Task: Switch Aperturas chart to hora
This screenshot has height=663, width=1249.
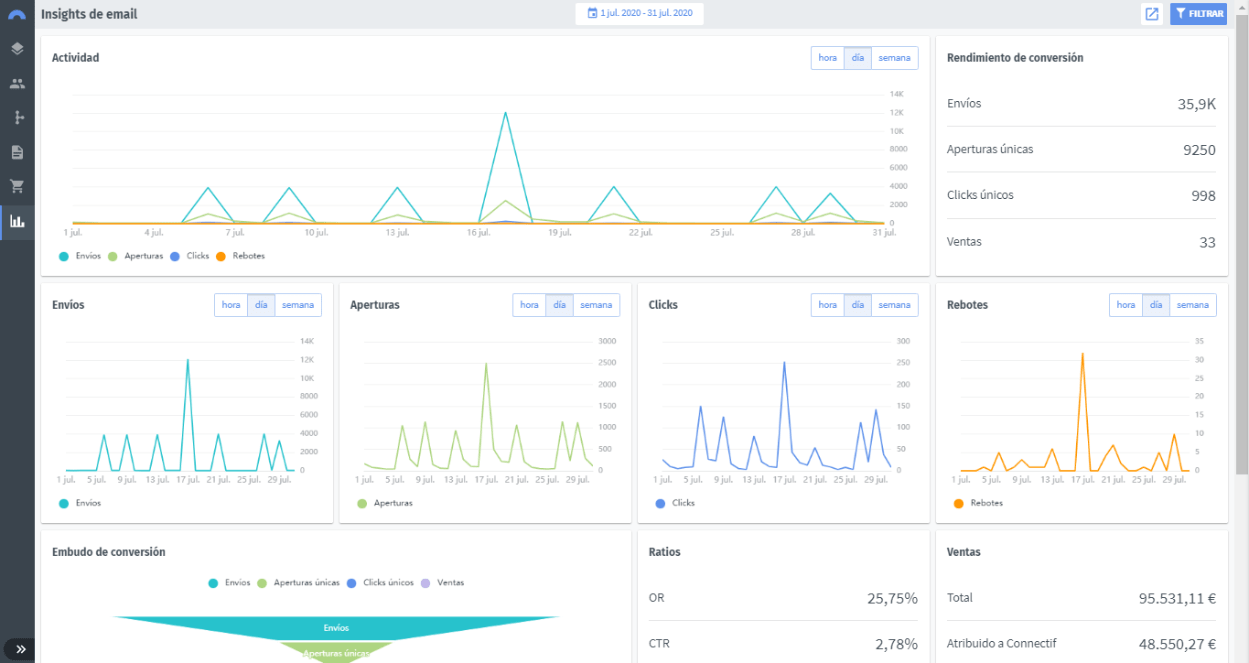Action: pos(529,305)
